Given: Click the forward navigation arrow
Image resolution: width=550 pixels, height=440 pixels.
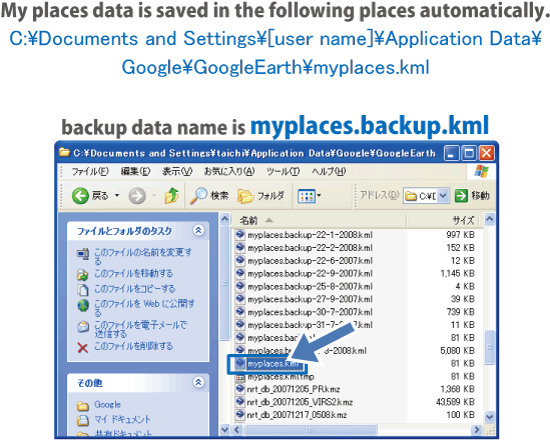Looking at the screenshot, I should [x=137, y=195].
